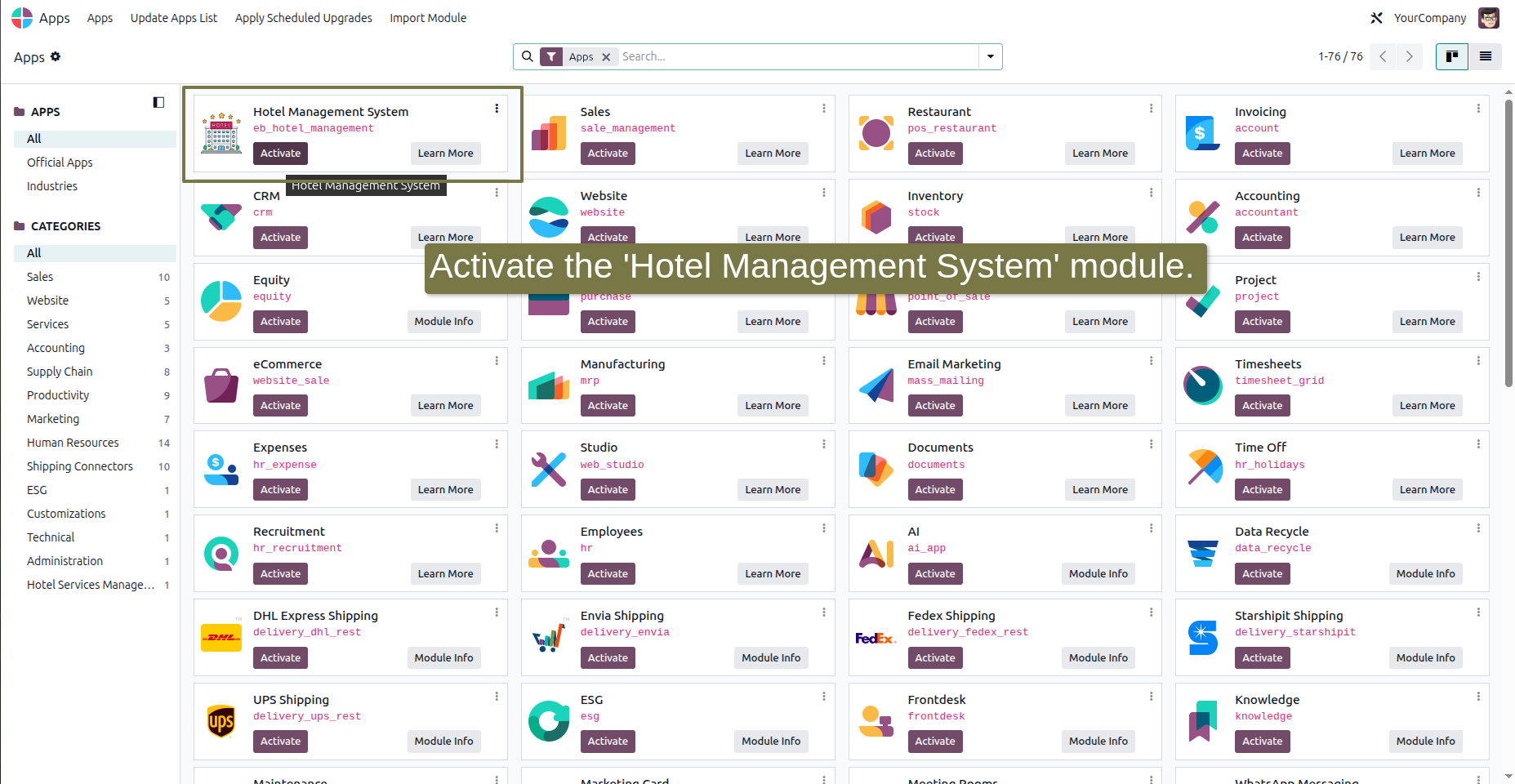
Task: Activate the Hotel Management System module
Action: (280, 154)
